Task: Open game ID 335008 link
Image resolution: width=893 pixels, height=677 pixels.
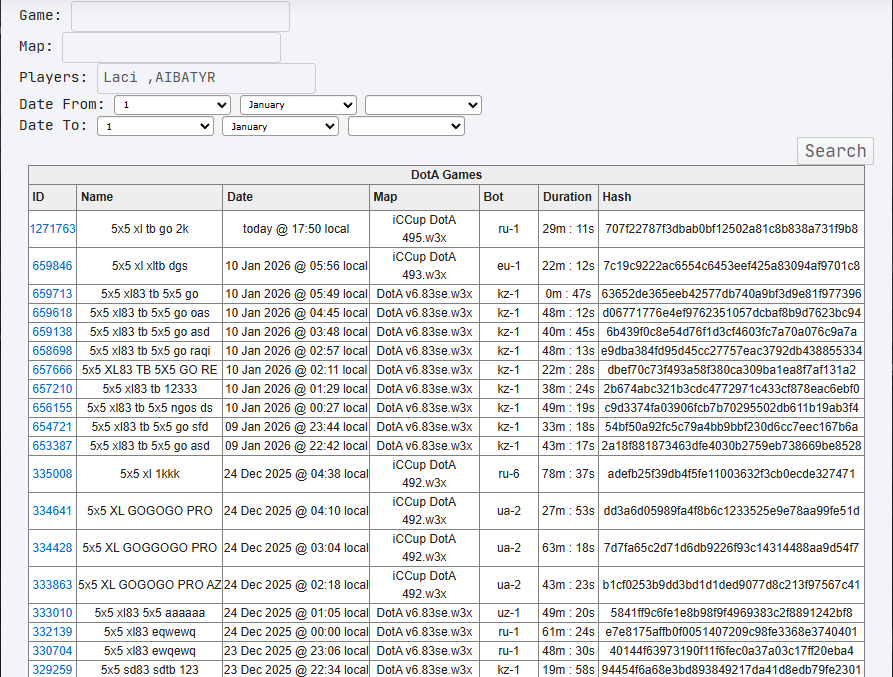Action: click(52, 474)
